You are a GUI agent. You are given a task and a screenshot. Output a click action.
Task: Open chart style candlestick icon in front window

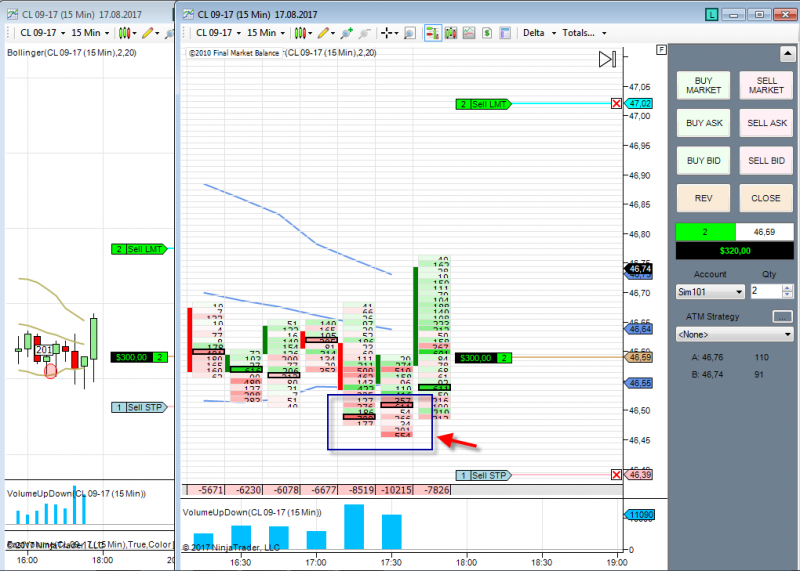tap(300, 33)
